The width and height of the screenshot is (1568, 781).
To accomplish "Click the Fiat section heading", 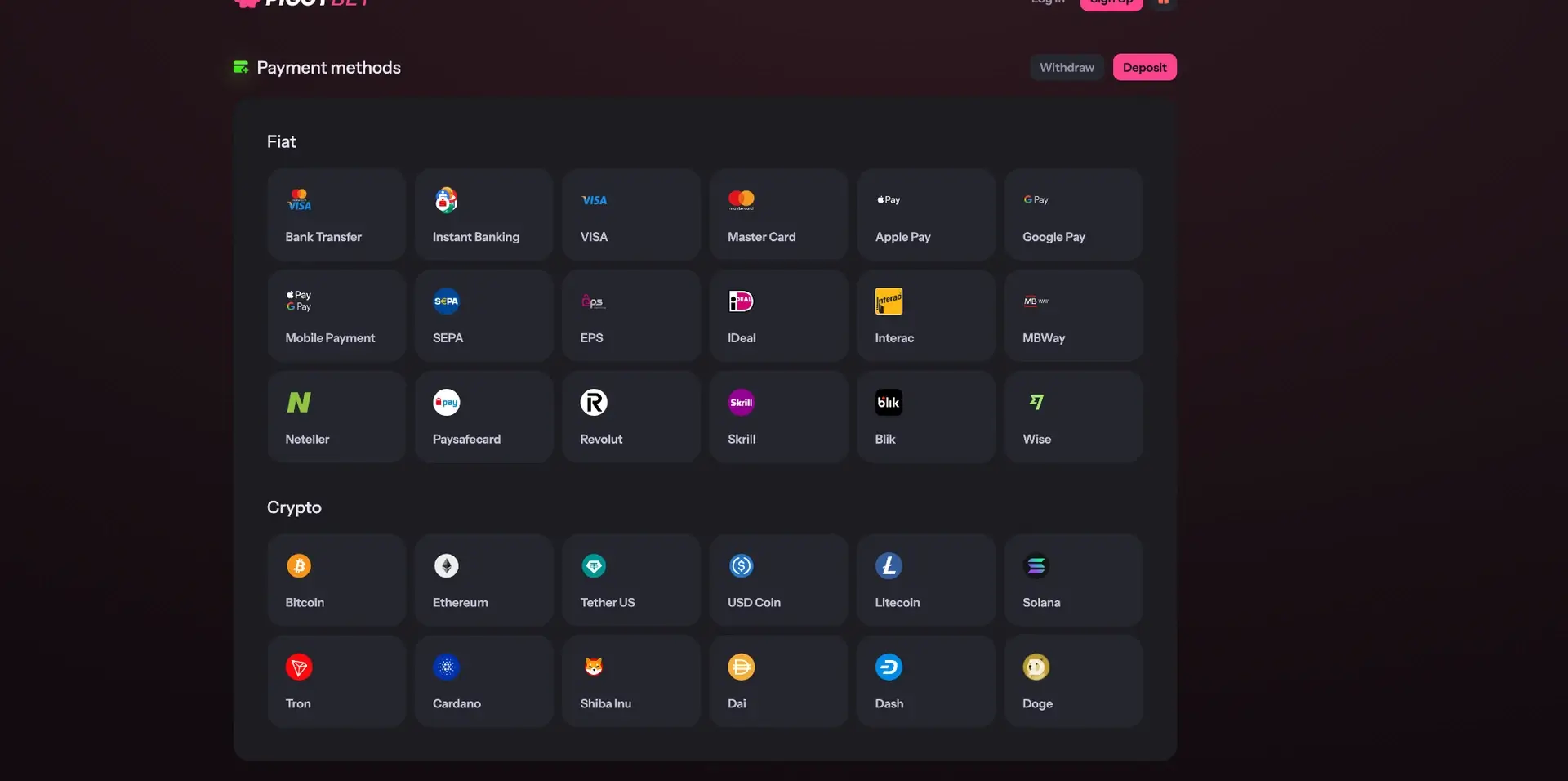I will 281,141.
